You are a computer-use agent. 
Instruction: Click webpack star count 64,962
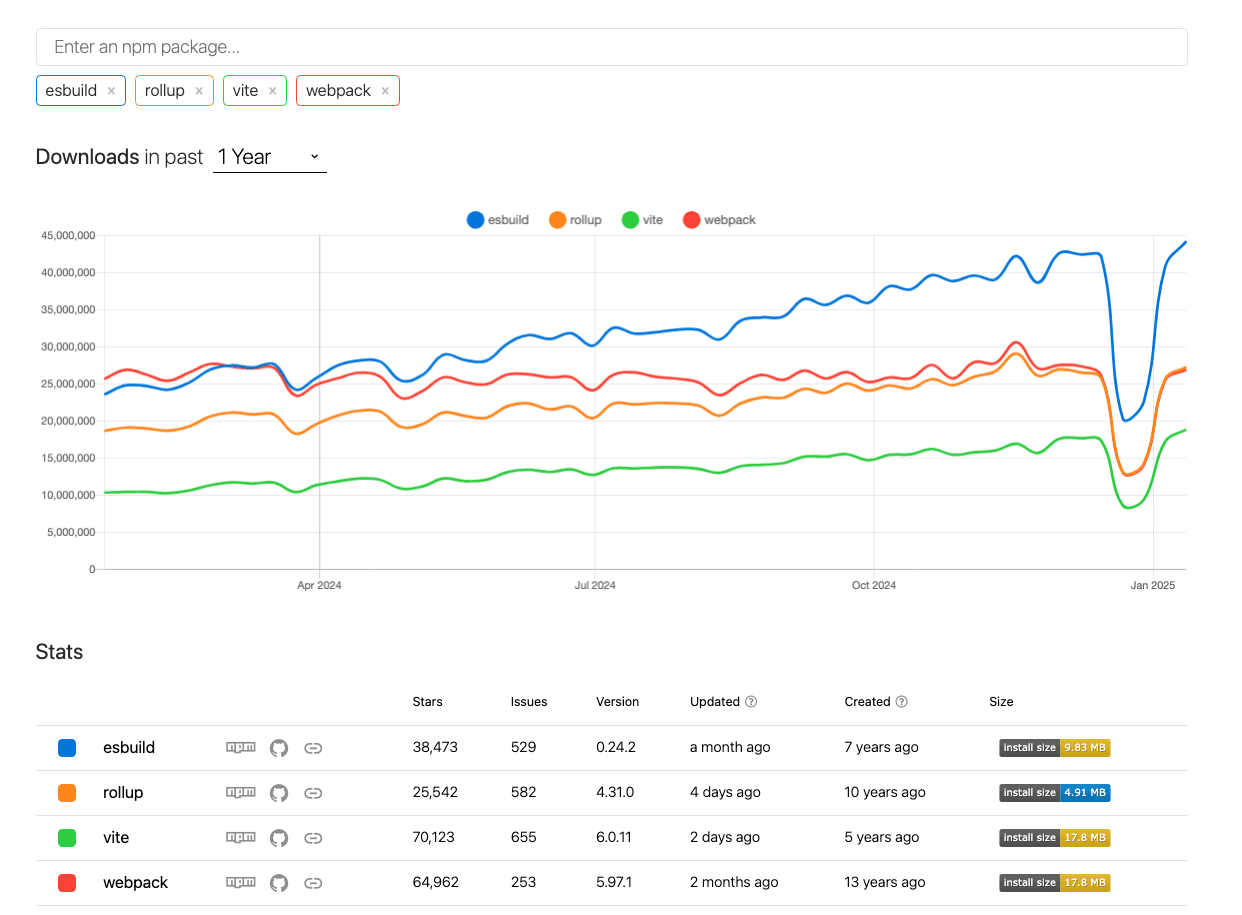point(436,882)
